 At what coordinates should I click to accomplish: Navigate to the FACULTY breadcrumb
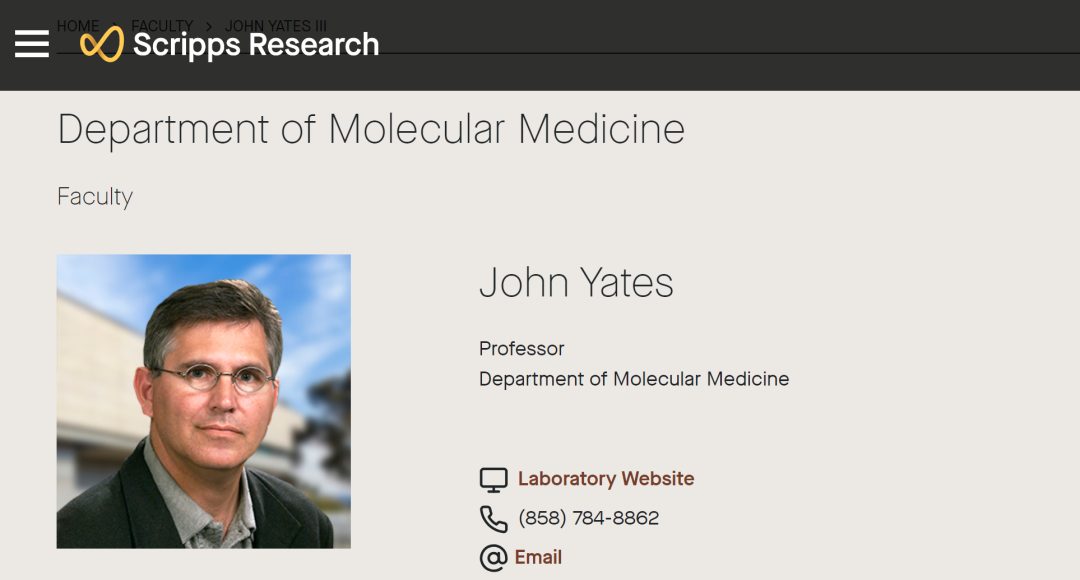(162, 25)
